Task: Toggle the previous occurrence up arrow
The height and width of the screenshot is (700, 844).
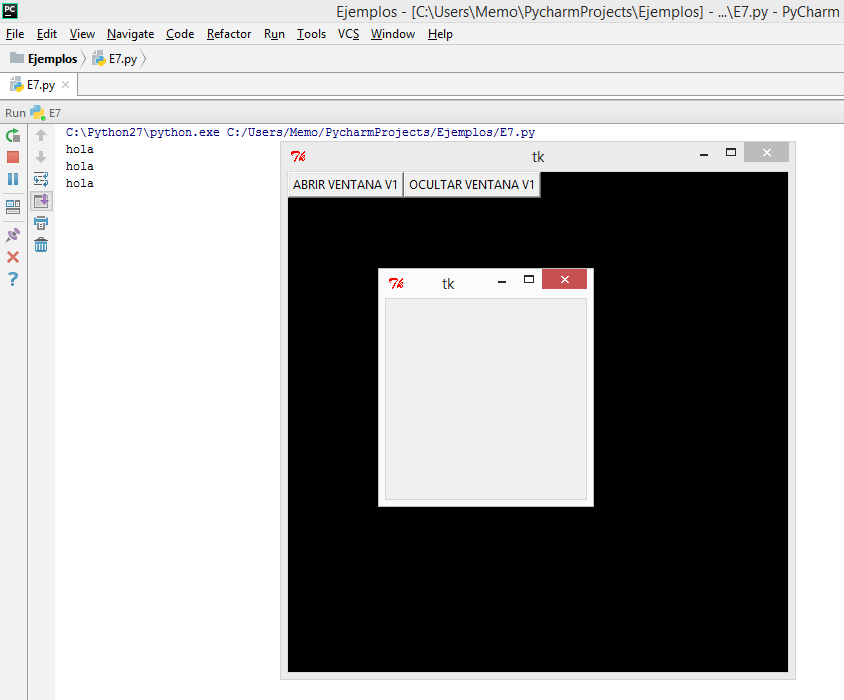Action: 41,136
